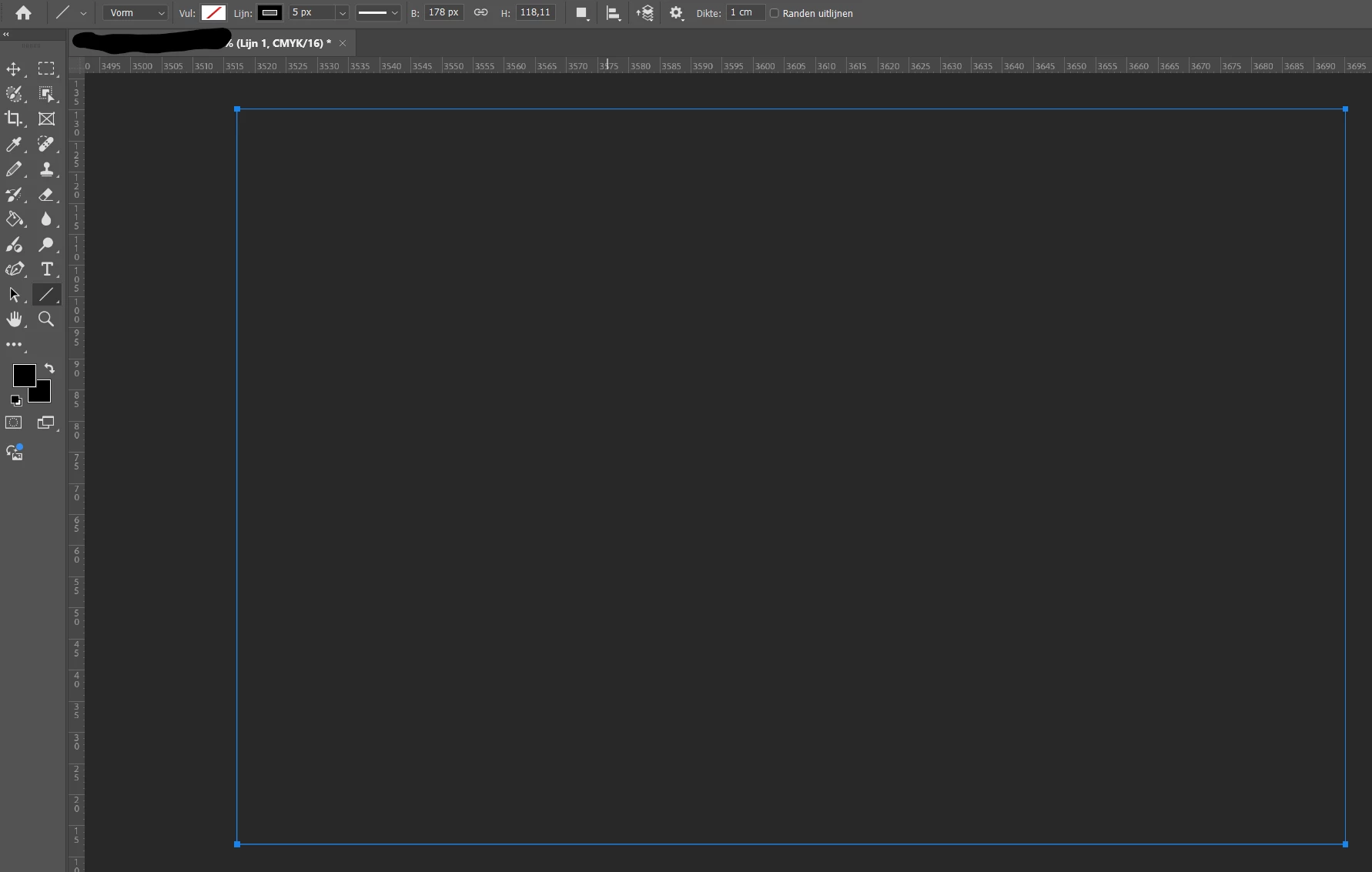Open the Line tool preset picker arrow
1372x872 pixels.
(83, 13)
